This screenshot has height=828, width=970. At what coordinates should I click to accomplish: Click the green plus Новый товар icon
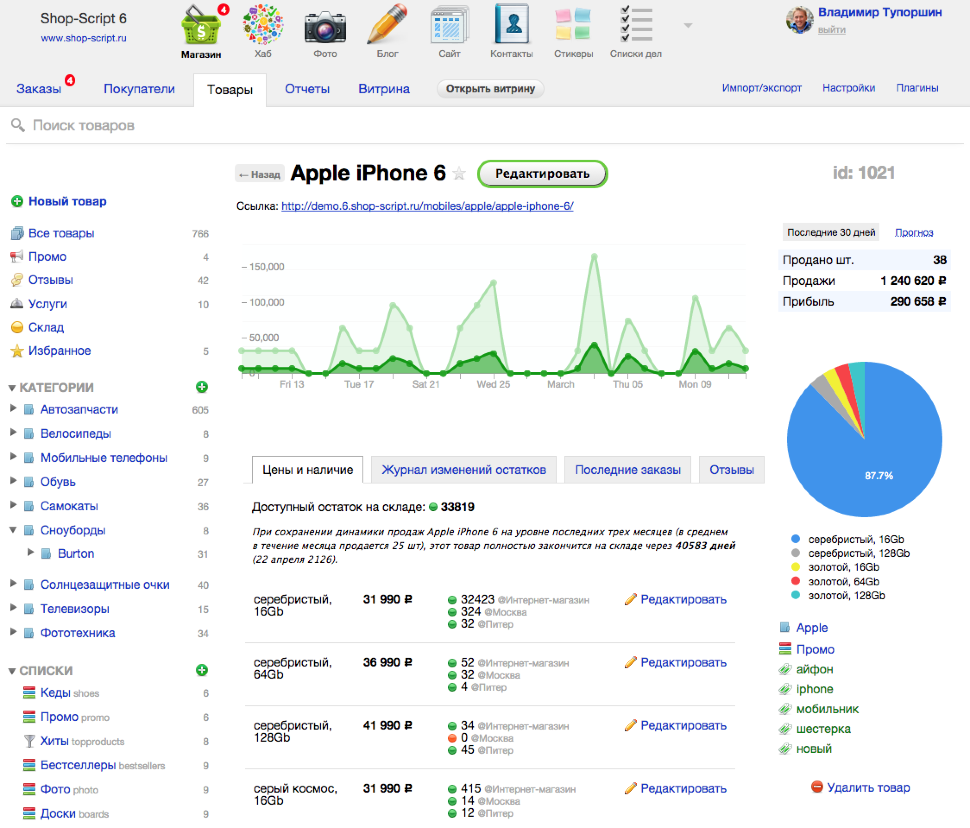point(17,201)
